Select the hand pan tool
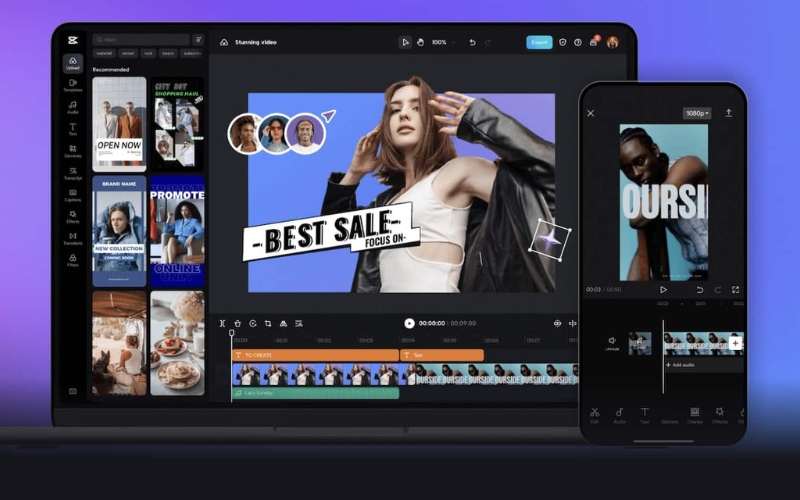800x500 pixels. [x=420, y=42]
